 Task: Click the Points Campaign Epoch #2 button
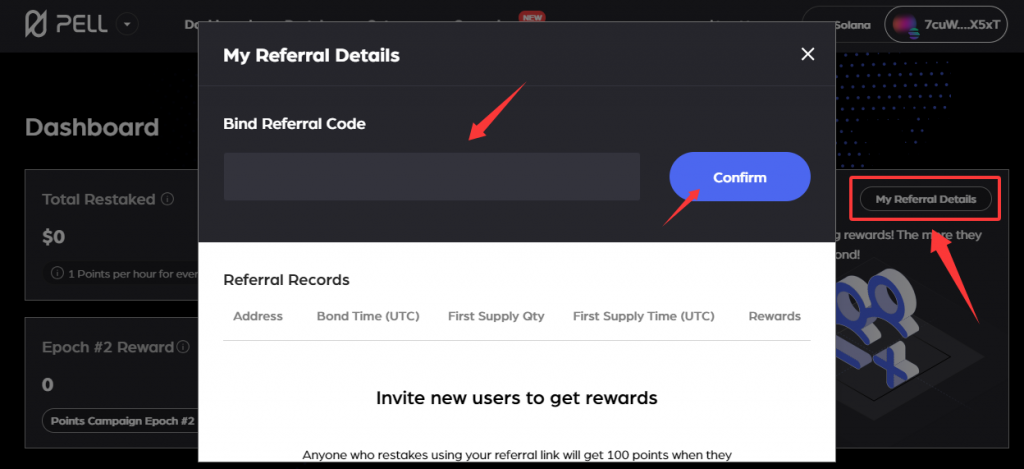122,421
